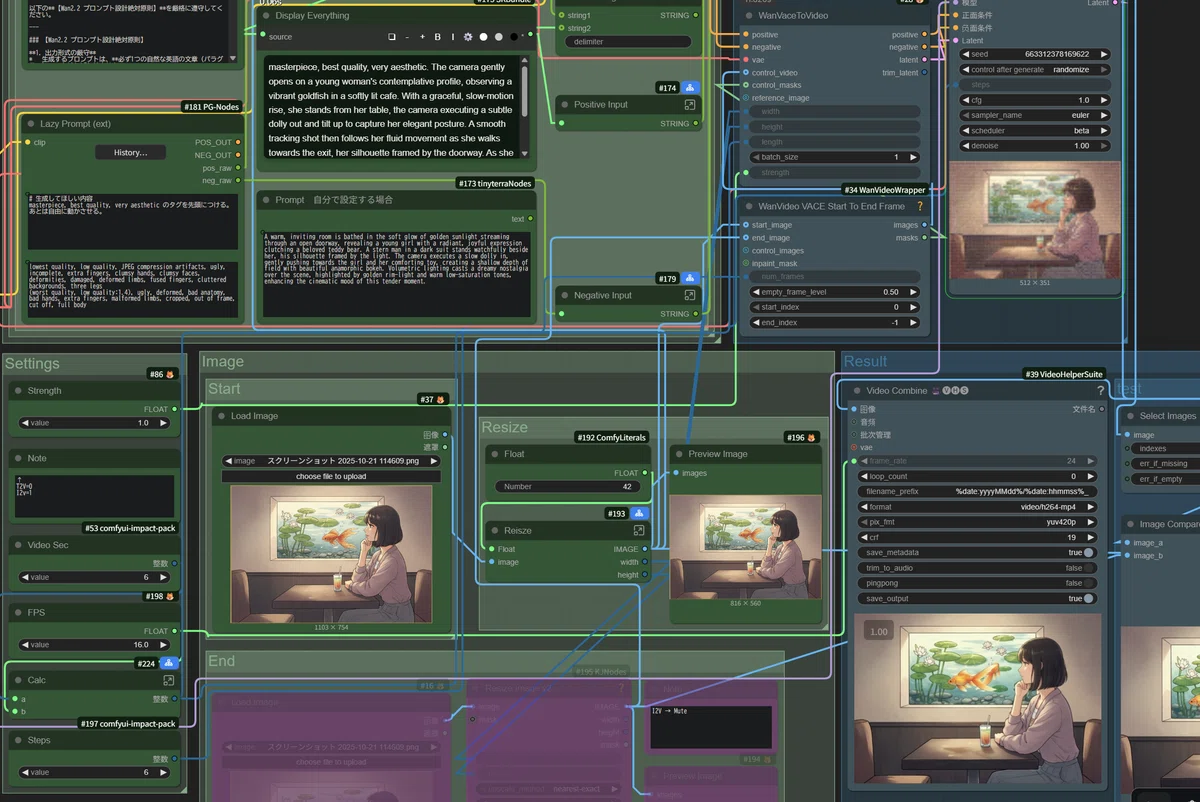
Task: Pick the white color dot in Display Everything
Action: (483, 37)
